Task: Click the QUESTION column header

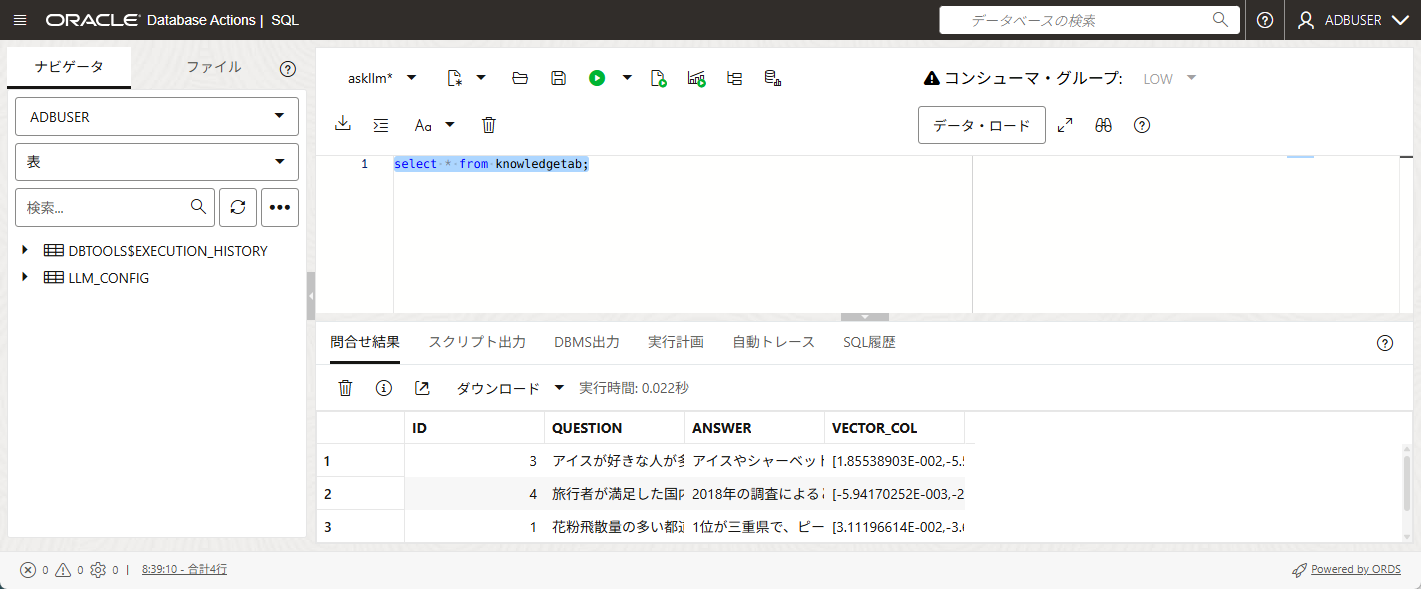Action: [615, 427]
